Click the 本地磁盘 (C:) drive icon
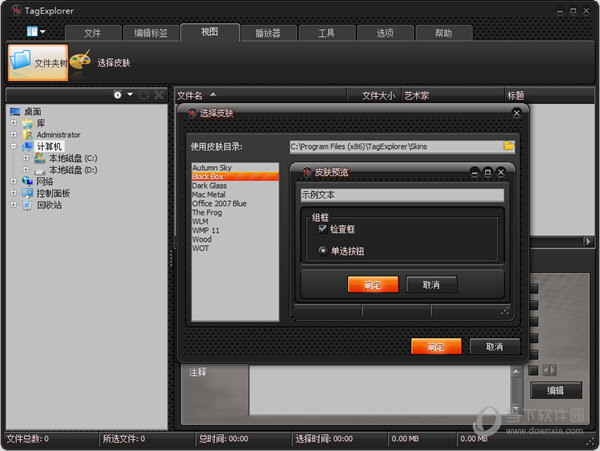The width and height of the screenshot is (600, 451). tap(40, 158)
